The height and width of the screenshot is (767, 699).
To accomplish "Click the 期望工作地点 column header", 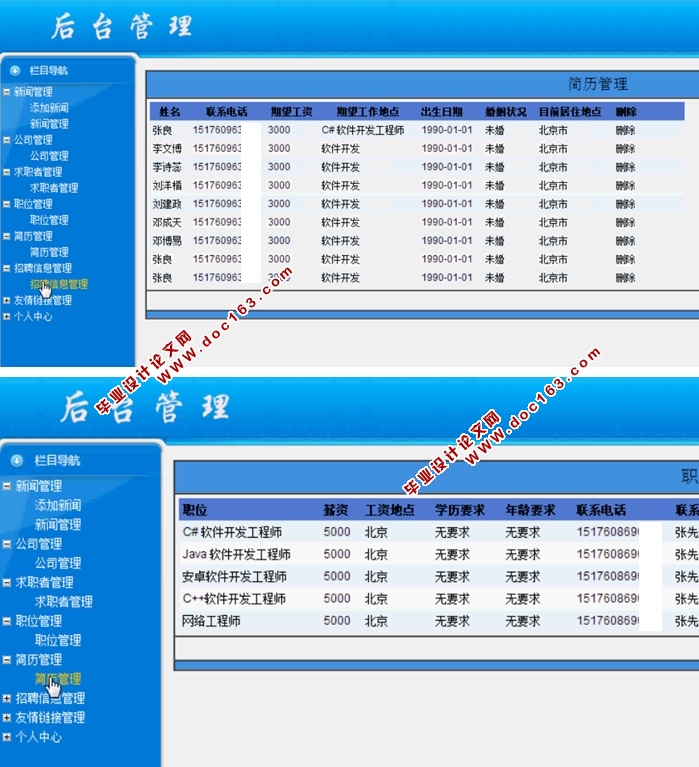I will click(x=367, y=112).
